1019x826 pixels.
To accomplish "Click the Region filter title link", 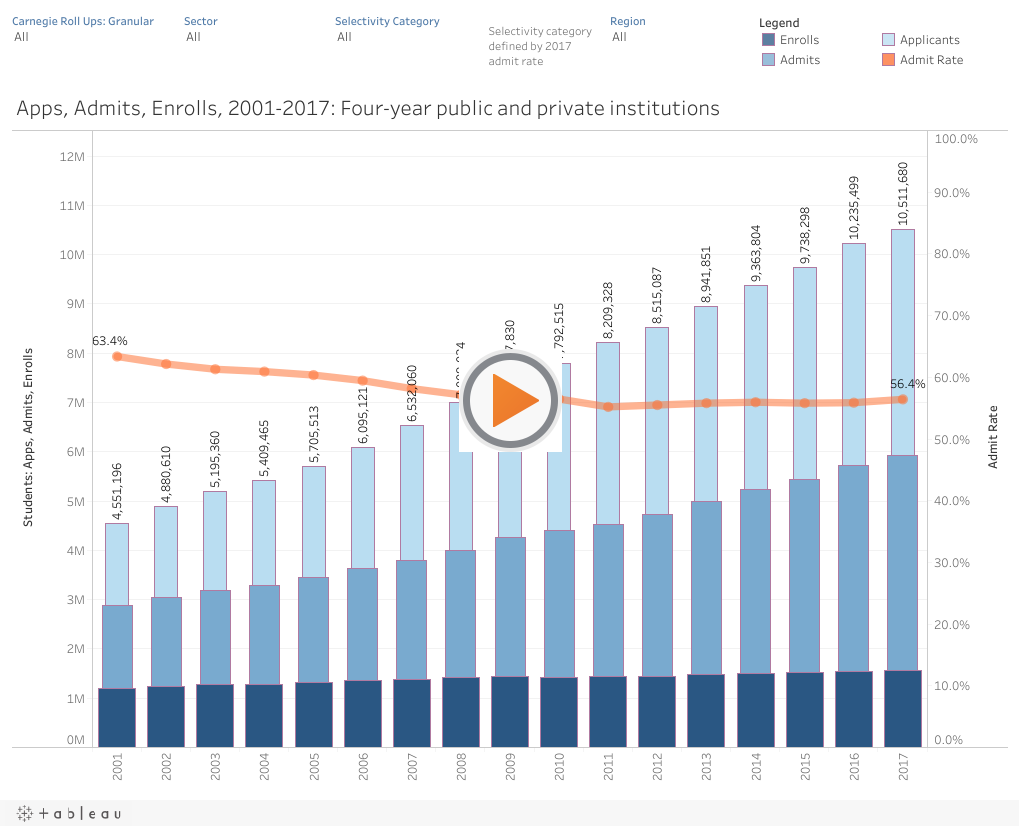I will [x=628, y=21].
